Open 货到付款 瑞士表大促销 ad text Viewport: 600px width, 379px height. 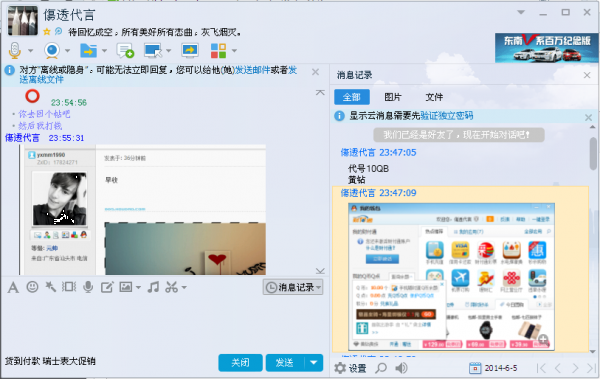(x=50, y=361)
